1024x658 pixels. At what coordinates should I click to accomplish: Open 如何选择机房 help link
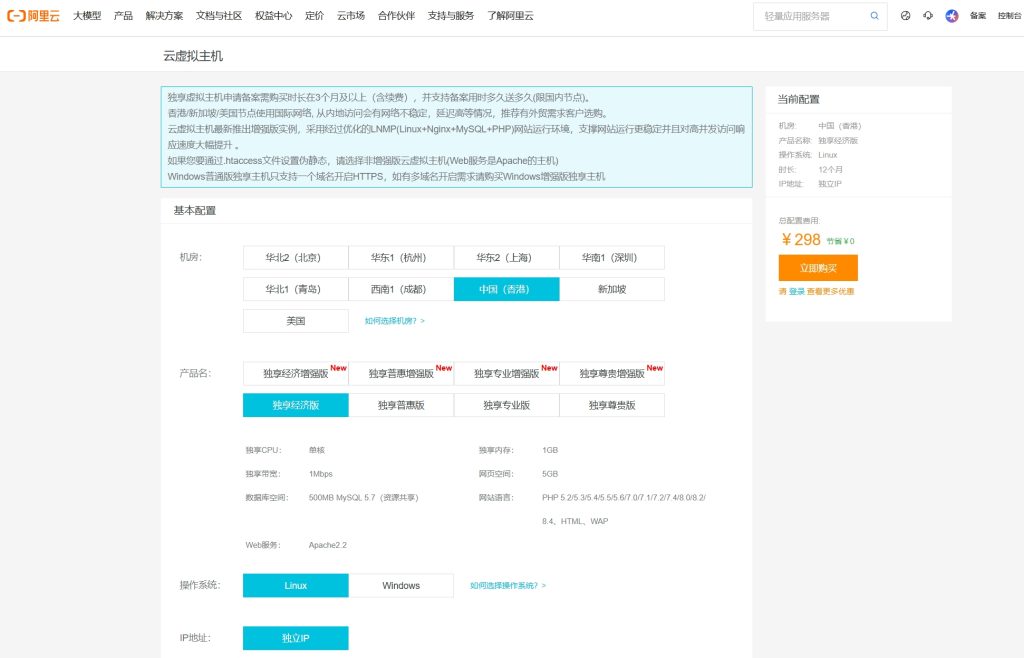[394, 321]
